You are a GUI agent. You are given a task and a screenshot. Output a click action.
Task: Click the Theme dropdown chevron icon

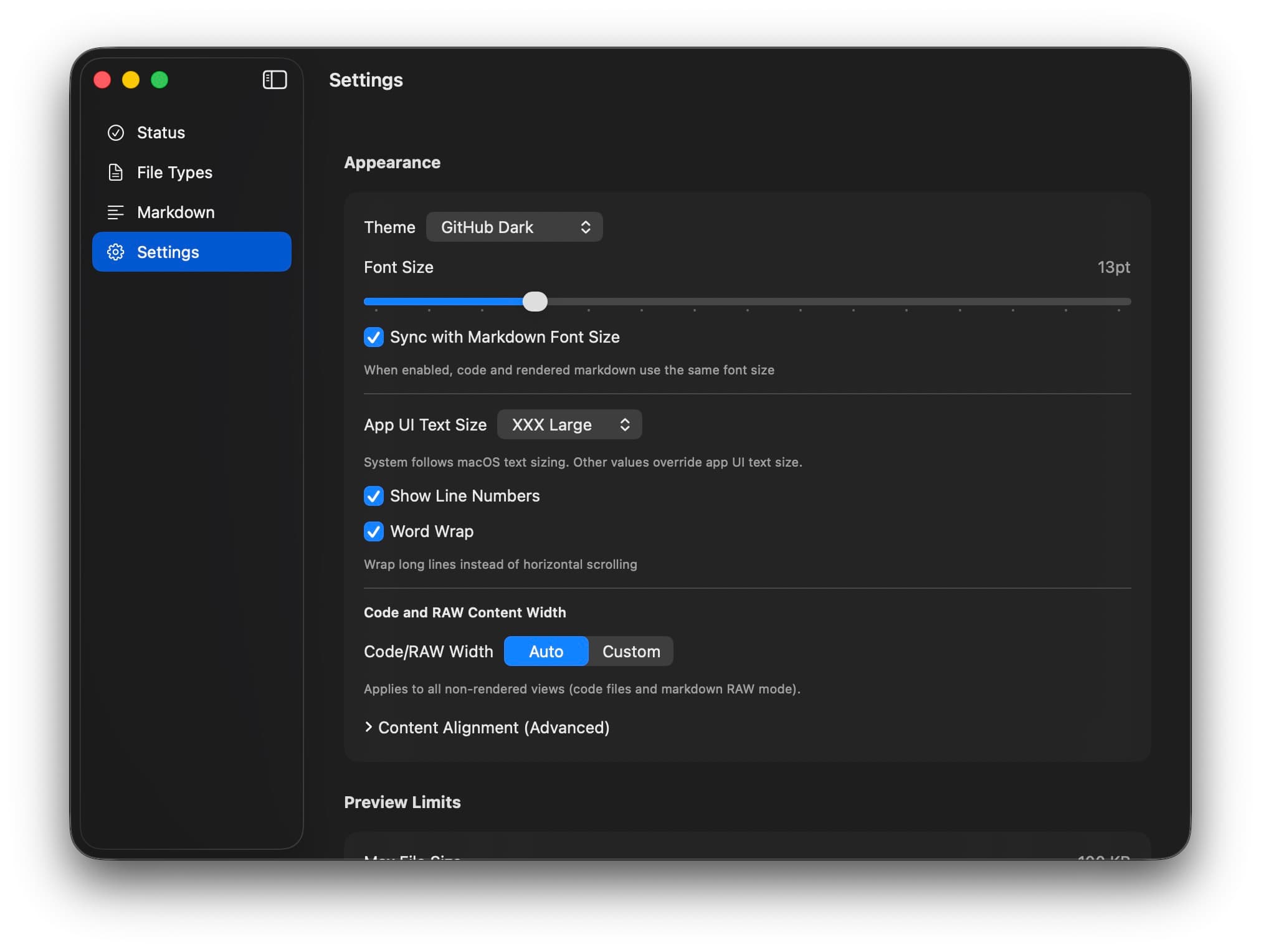click(x=584, y=227)
